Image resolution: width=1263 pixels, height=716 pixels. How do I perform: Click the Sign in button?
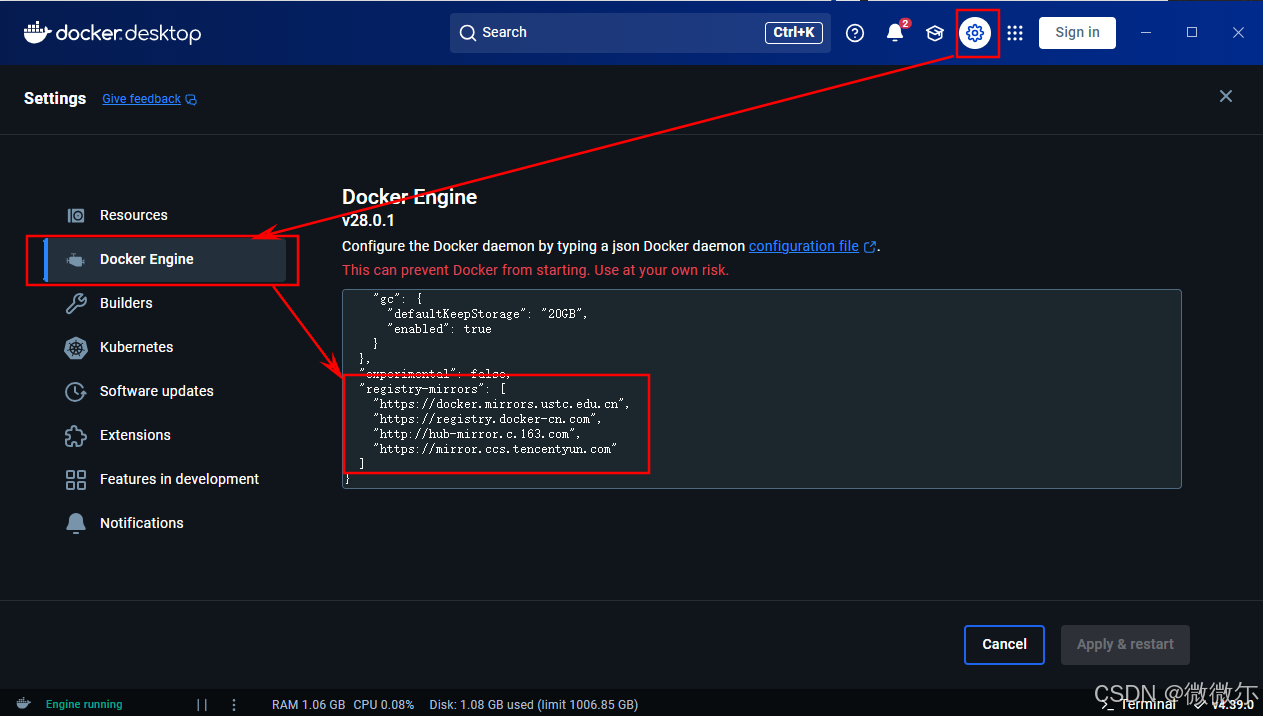click(x=1077, y=33)
